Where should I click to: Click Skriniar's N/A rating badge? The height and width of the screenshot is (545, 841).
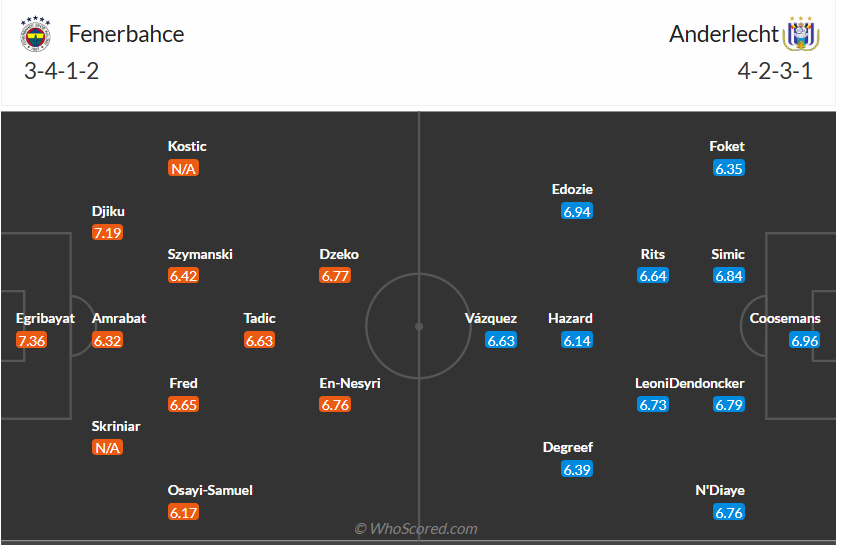click(108, 448)
